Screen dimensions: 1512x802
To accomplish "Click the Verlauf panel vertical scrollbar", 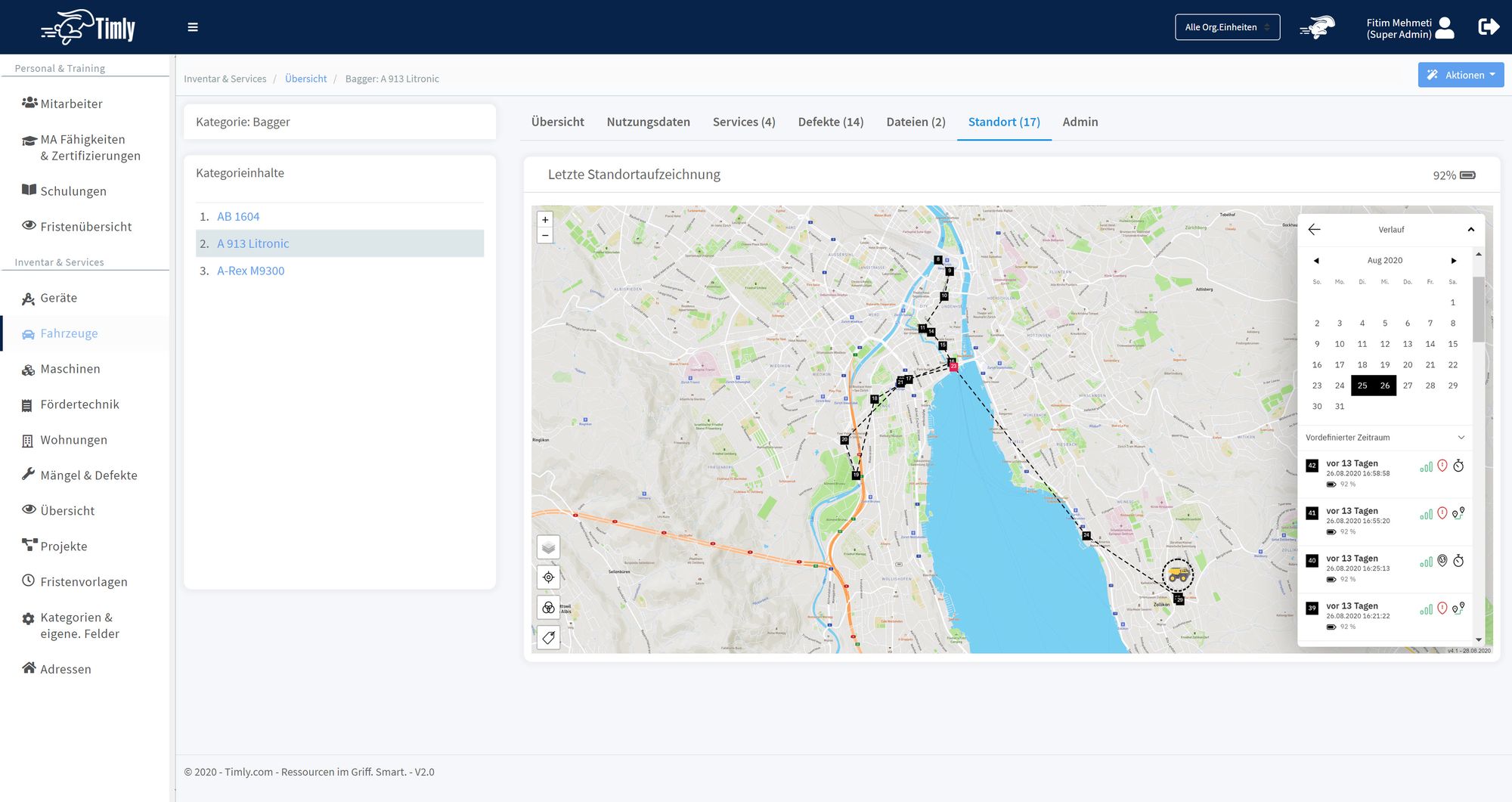I will (x=1478, y=310).
